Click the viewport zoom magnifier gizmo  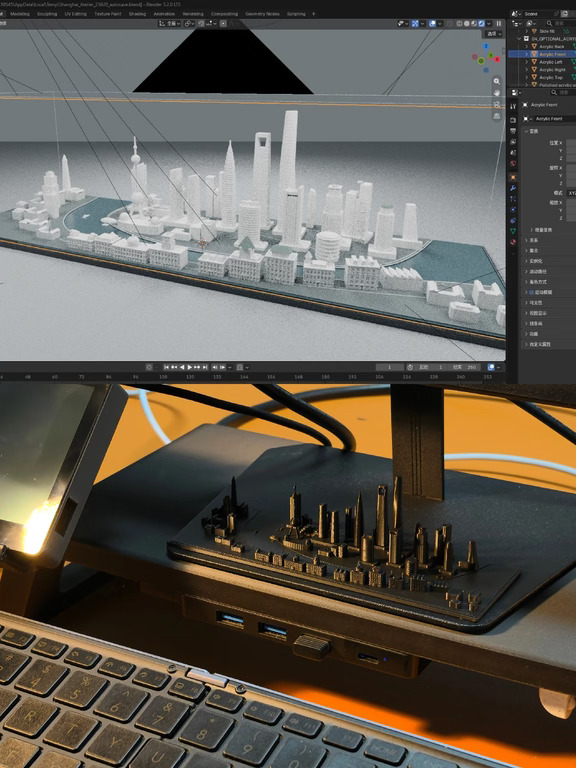(497, 81)
